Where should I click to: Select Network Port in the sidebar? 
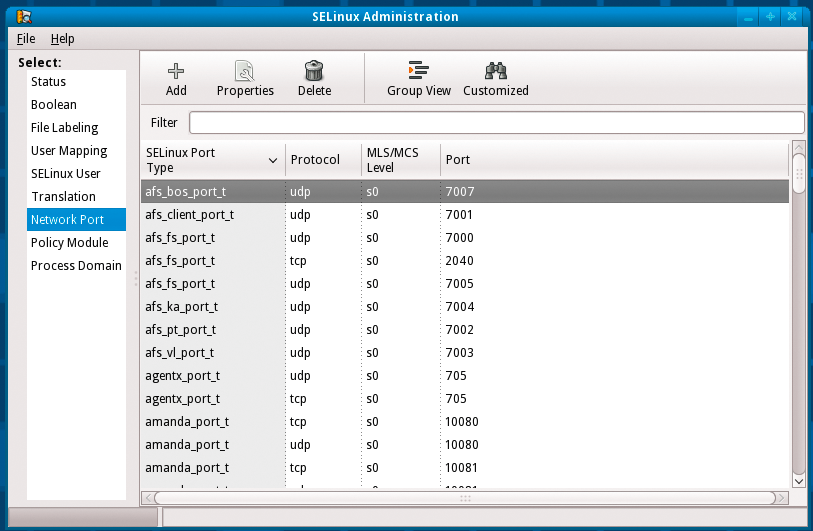click(x=76, y=219)
